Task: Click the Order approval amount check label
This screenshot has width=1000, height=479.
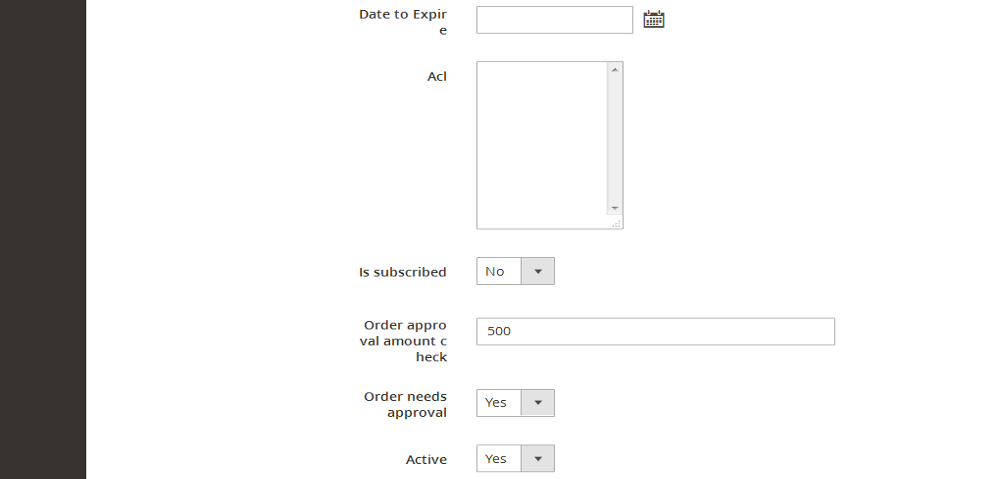Action: pos(403,341)
